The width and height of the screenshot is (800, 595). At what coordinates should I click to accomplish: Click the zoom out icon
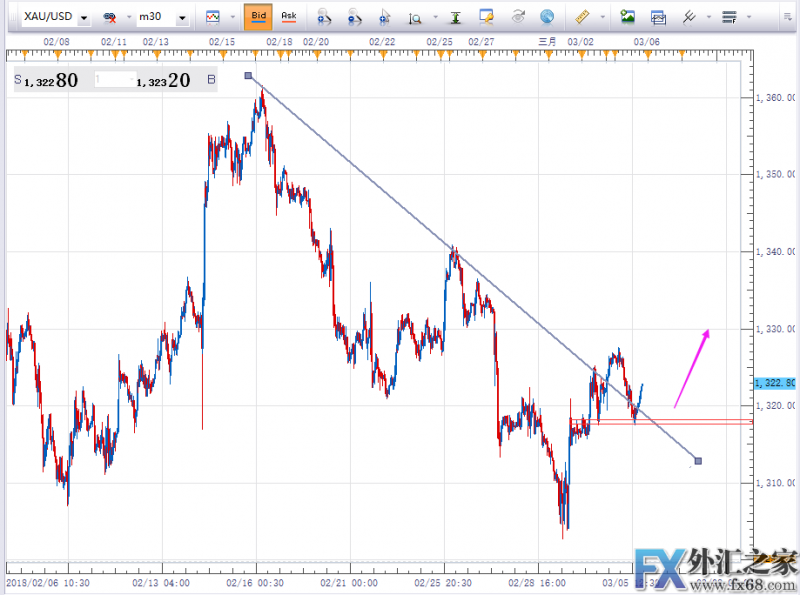point(355,17)
